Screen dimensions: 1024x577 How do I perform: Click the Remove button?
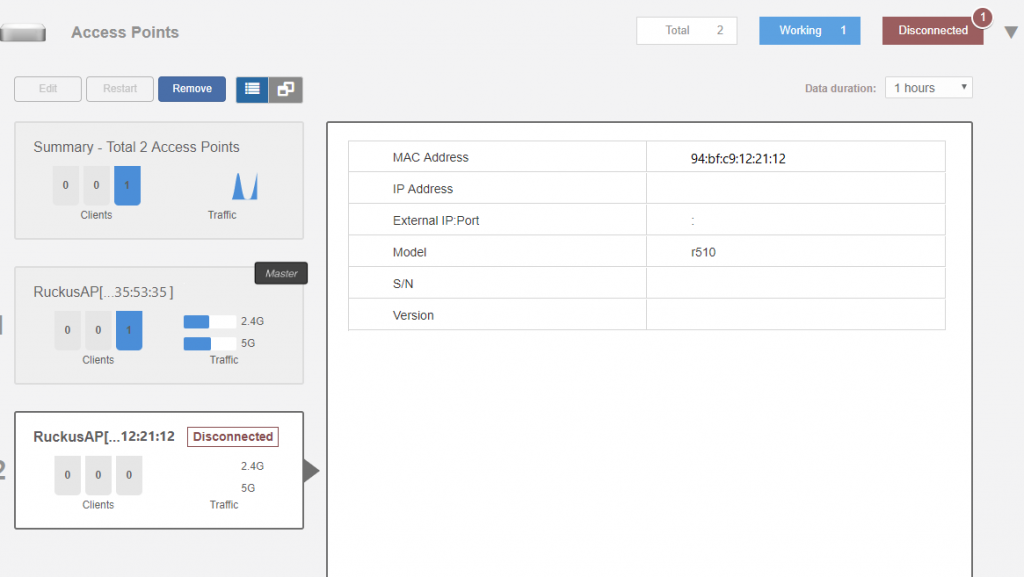click(192, 89)
